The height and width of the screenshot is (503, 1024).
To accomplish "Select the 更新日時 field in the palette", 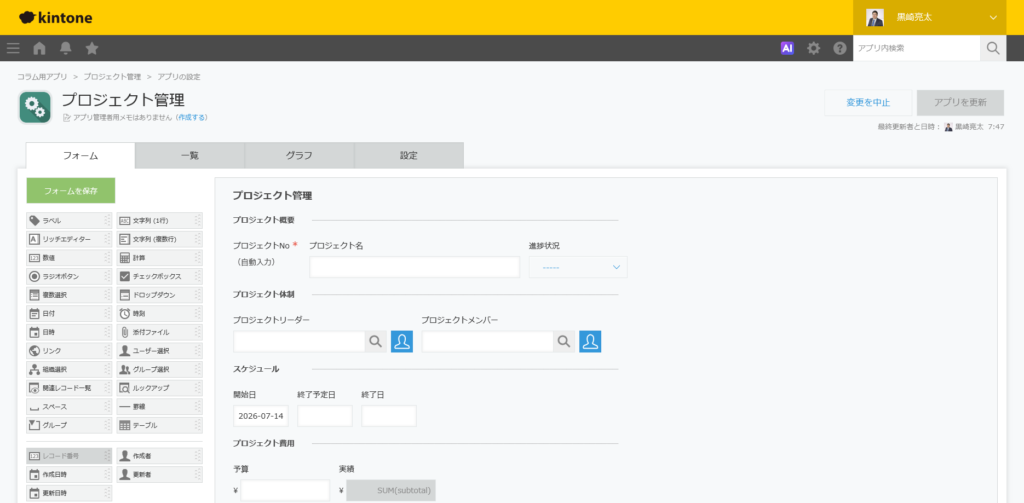I will click(x=69, y=493).
